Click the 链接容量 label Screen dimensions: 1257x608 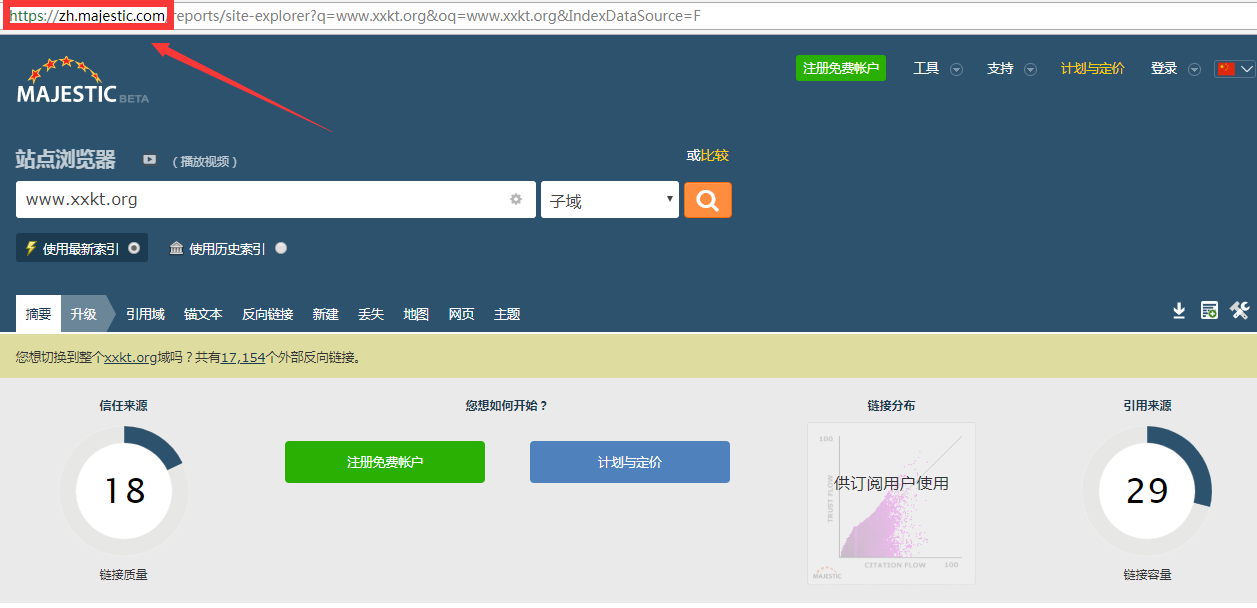tap(1147, 575)
